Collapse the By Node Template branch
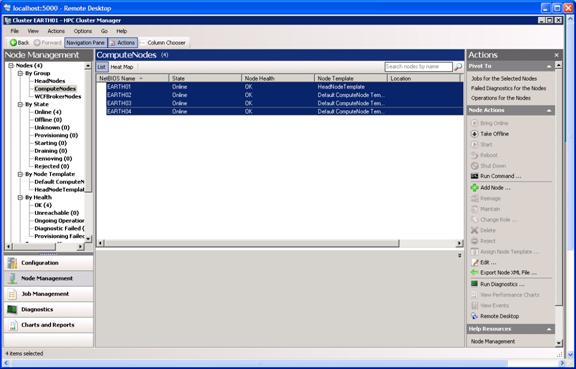Image resolution: width=576 pixels, height=369 pixels. [x=20, y=174]
